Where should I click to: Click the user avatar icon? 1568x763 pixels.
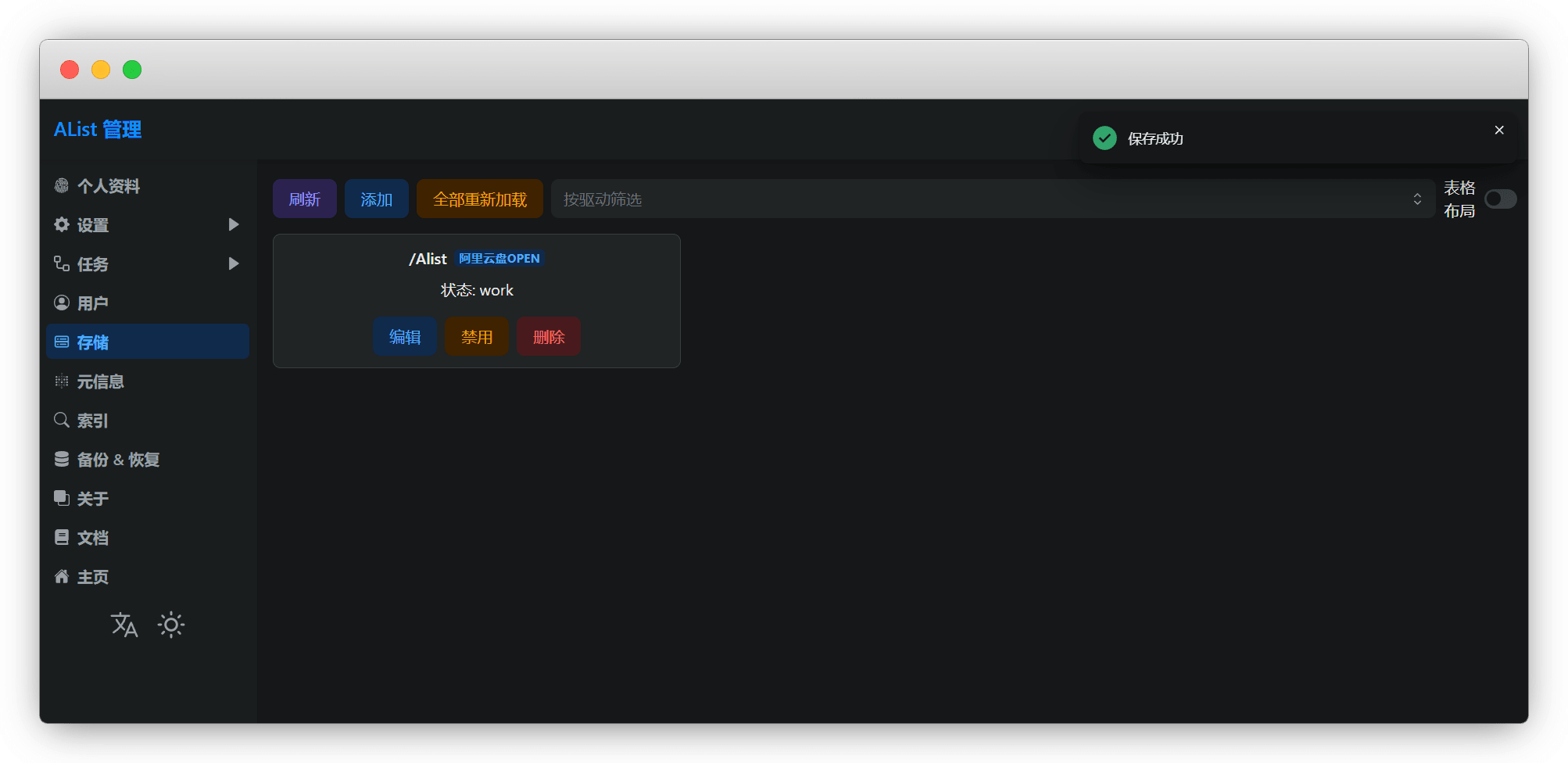coord(62,303)
